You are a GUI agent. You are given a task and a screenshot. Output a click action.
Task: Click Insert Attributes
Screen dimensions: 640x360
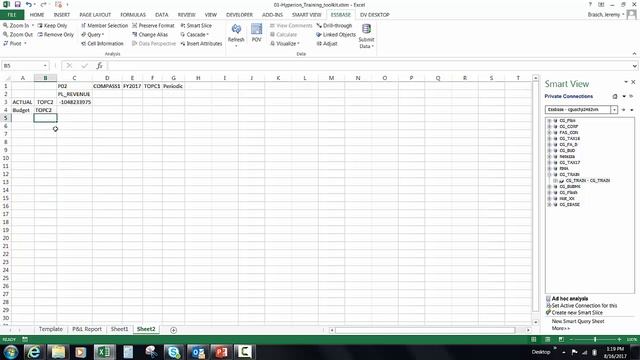[x=201, y=43]
